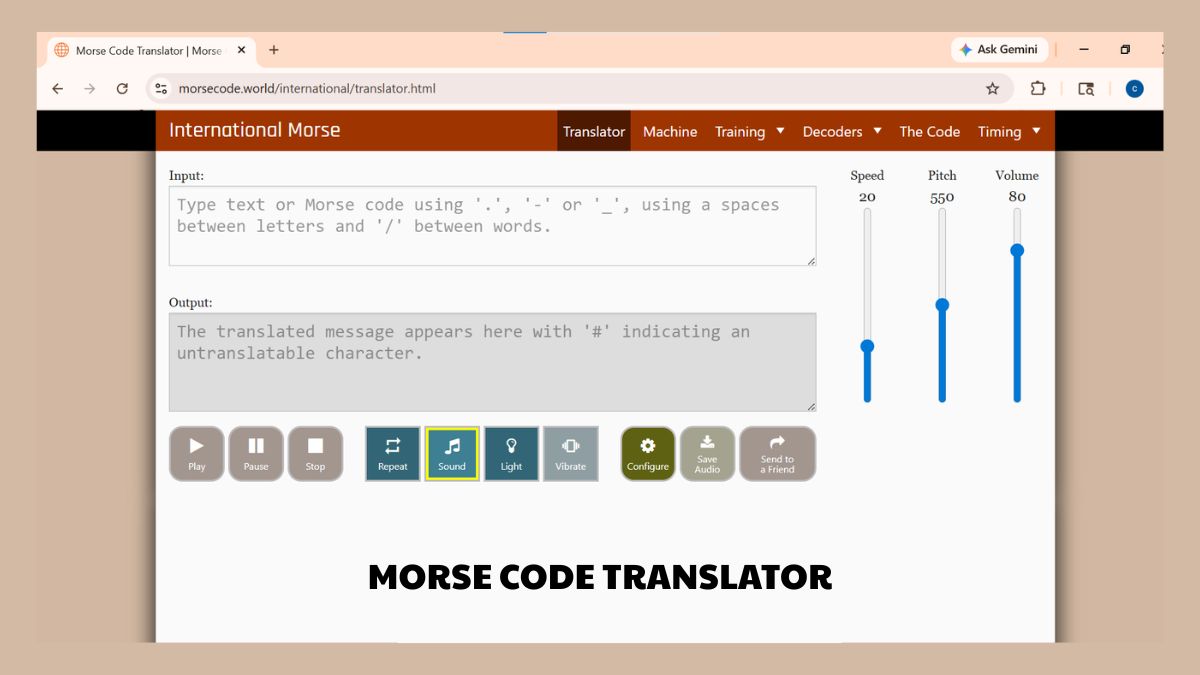
Task: Adjust the Volume slider
Action: pos(1017,250)
